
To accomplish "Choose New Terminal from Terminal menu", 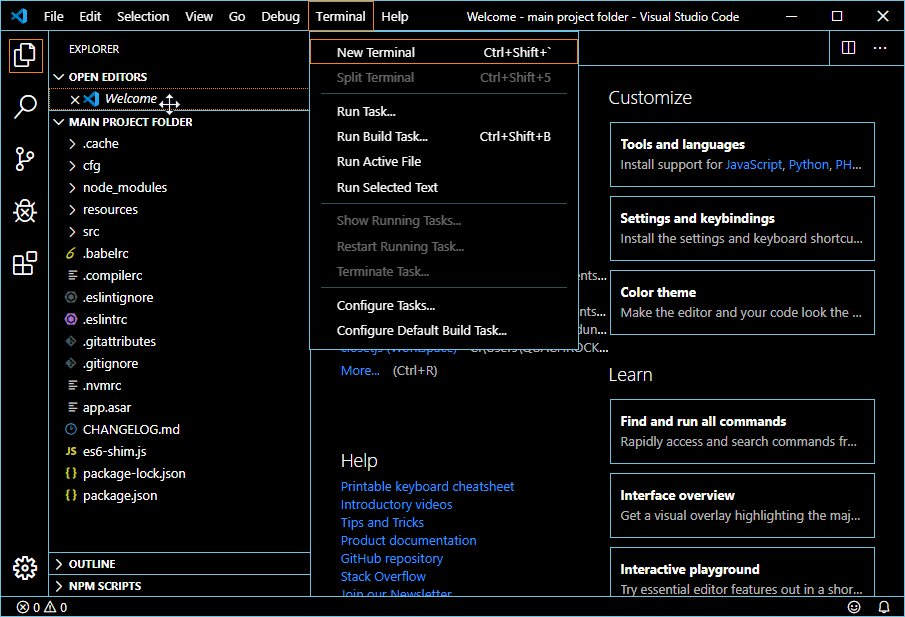I will point(444,52).
